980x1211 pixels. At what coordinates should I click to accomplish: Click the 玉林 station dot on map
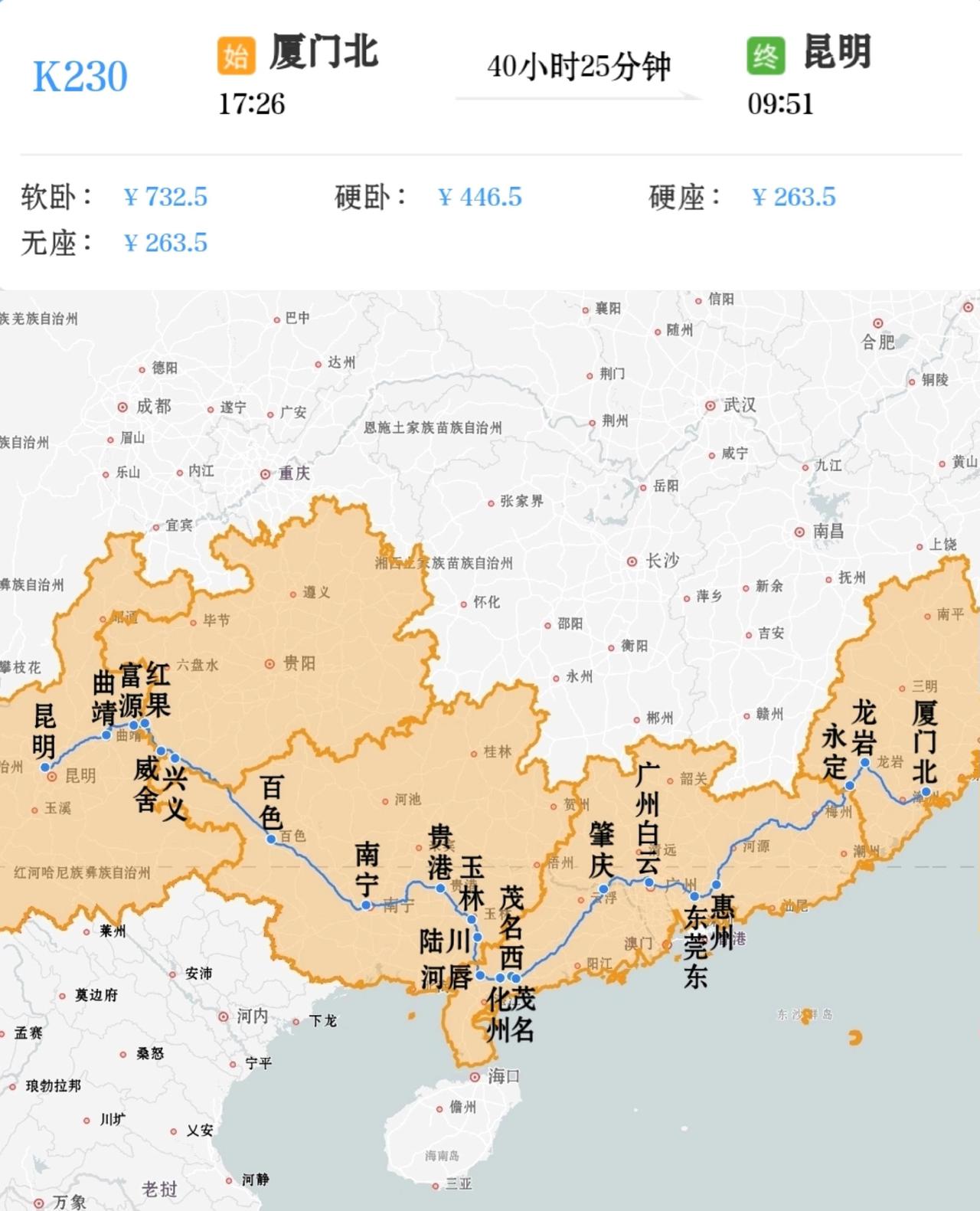pos(472,918)
